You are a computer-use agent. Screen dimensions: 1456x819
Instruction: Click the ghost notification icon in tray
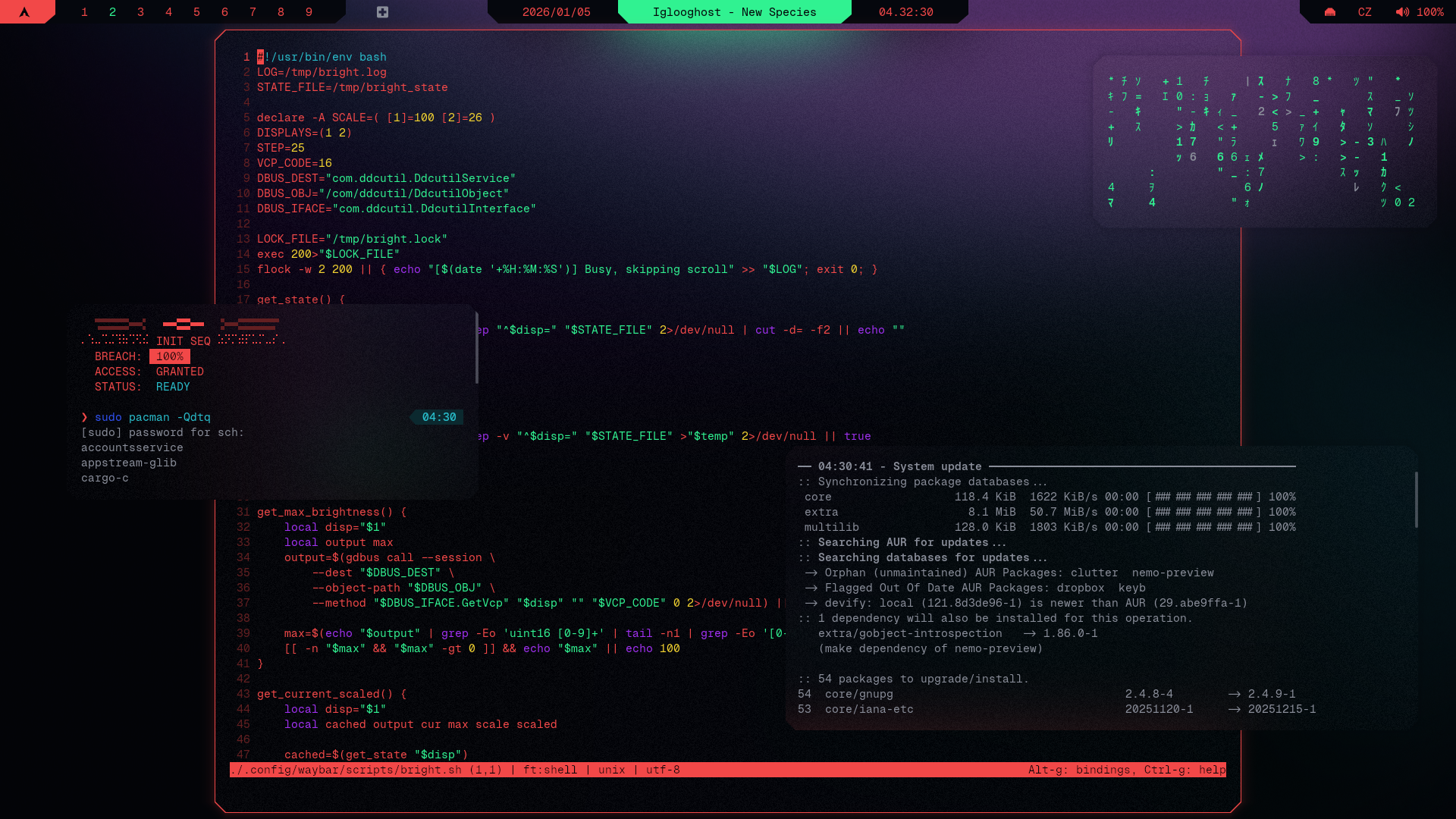tap(1329, 12)
